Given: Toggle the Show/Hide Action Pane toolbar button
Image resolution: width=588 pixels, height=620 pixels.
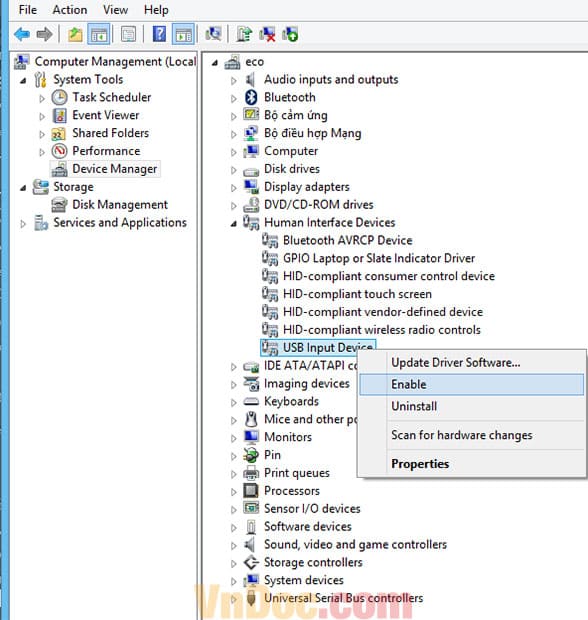Looking at the screenshot, I should click(183, 34).
